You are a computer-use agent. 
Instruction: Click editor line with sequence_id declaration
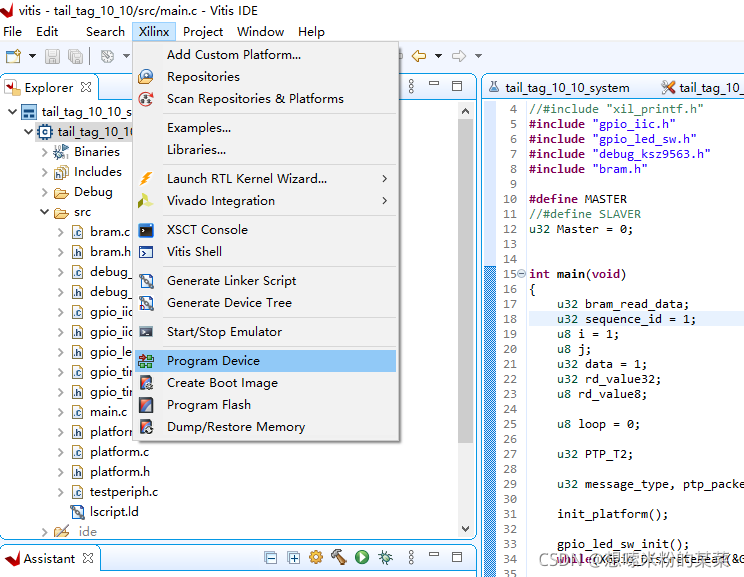pos(636,319)
